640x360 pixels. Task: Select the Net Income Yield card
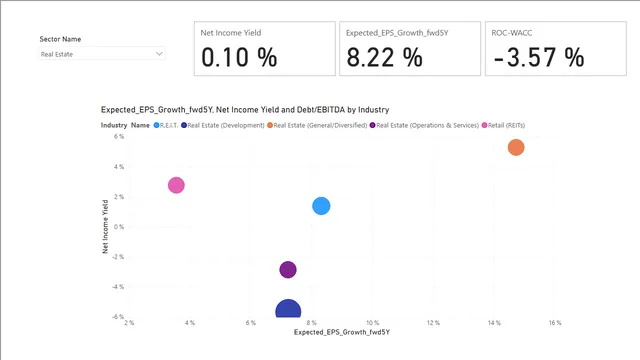pos(264,49)
